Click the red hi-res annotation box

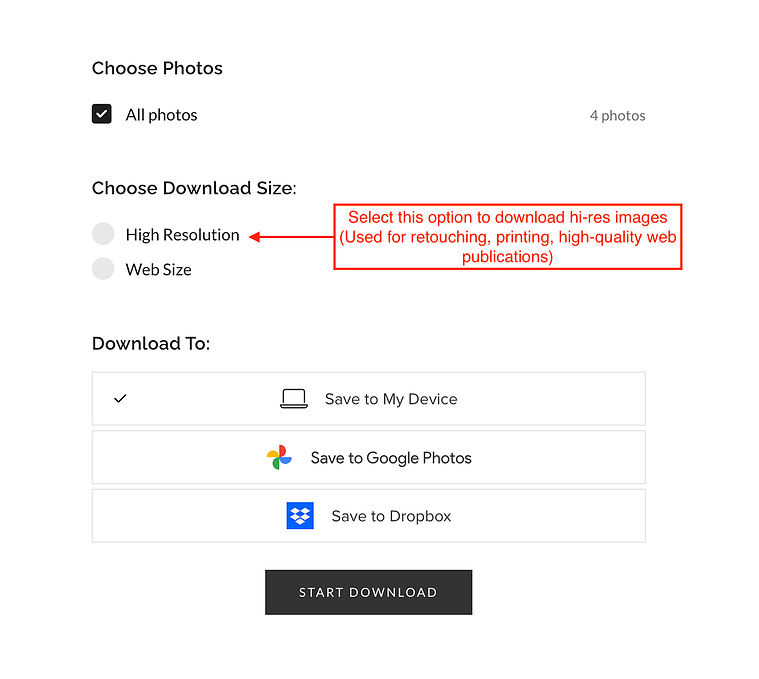508,237
